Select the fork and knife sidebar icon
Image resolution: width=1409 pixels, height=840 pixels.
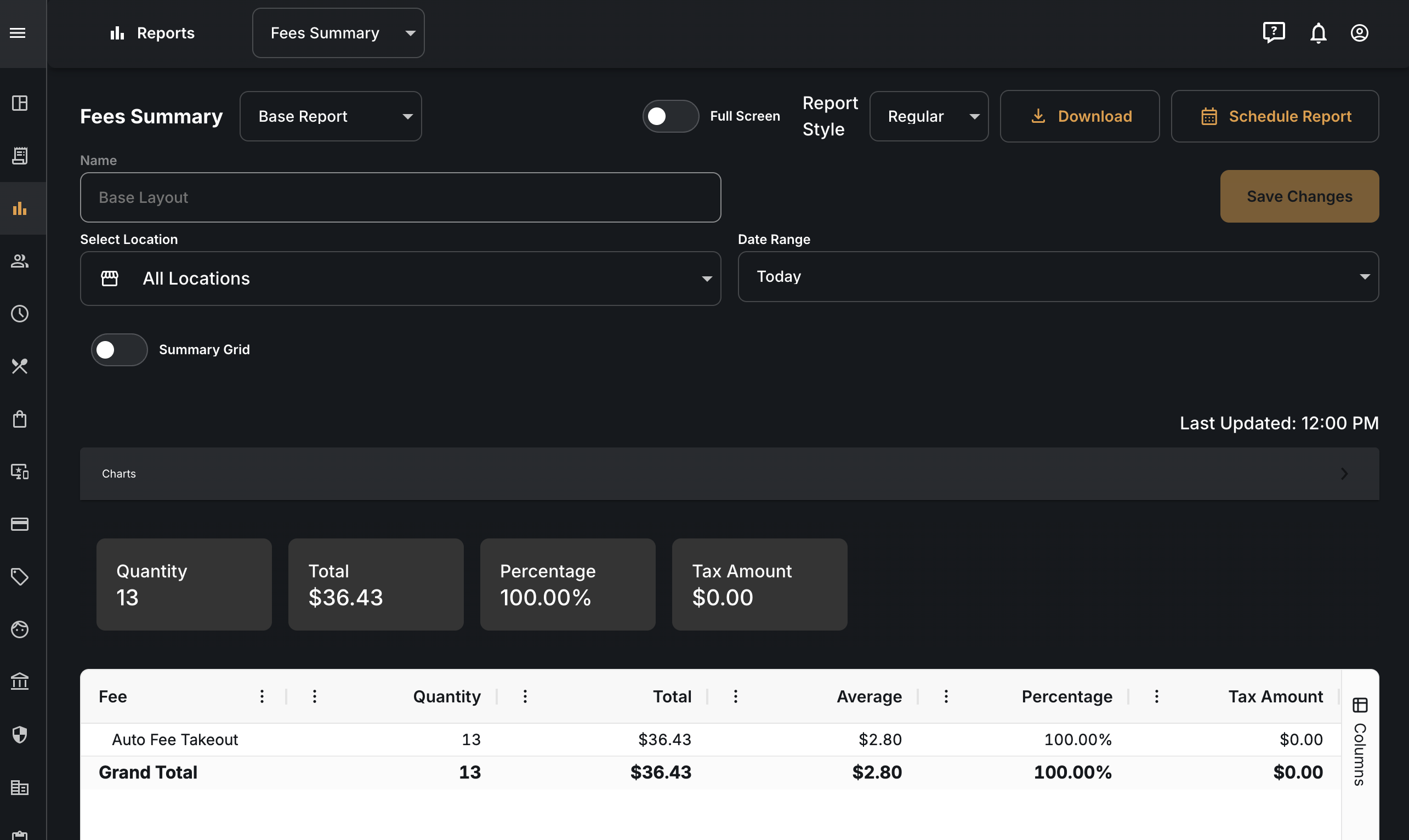[20, 366]
